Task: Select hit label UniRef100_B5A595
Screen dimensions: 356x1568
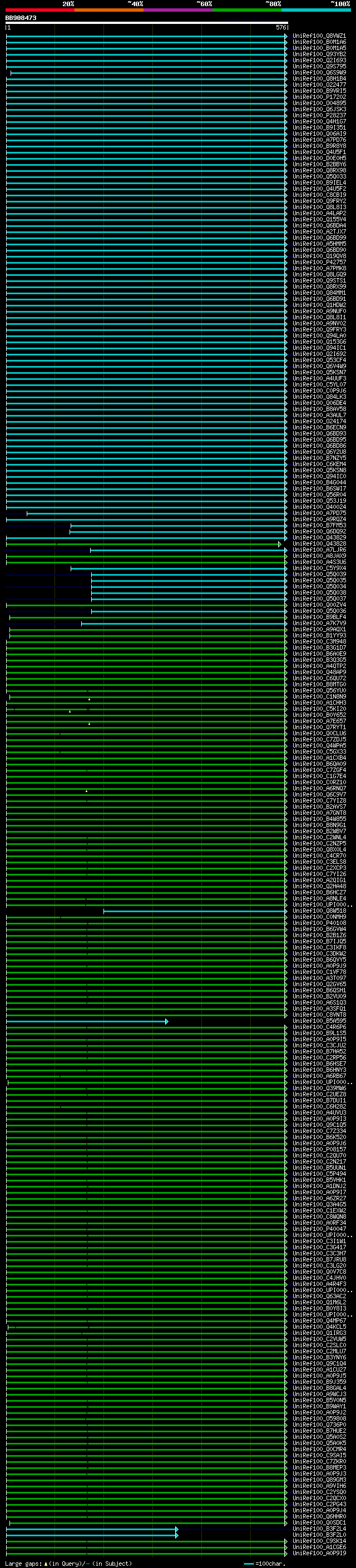Action: [319, 1021]
